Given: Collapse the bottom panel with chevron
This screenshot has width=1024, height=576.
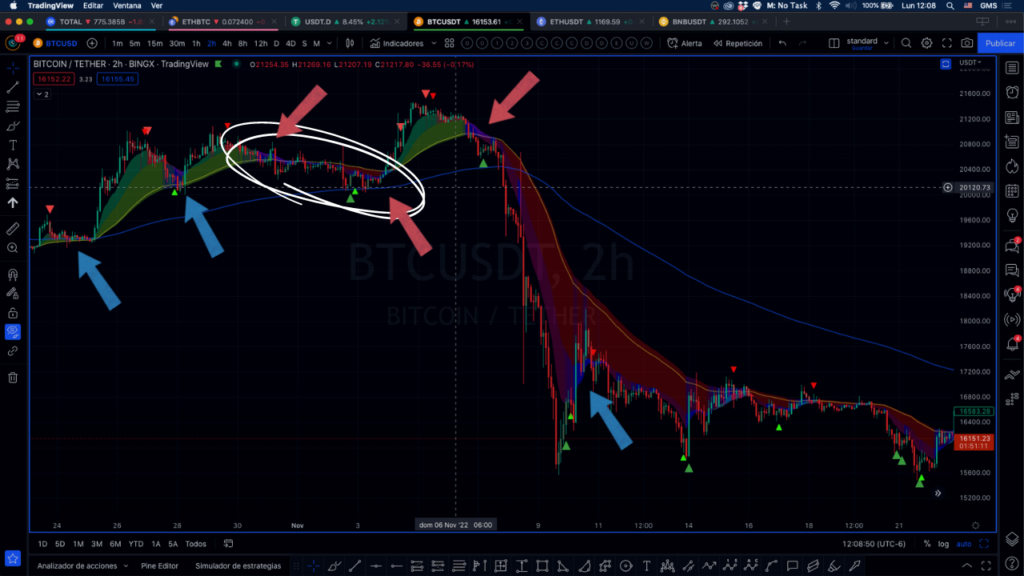Looking at the screenshot, I should [x=967, y=566].
